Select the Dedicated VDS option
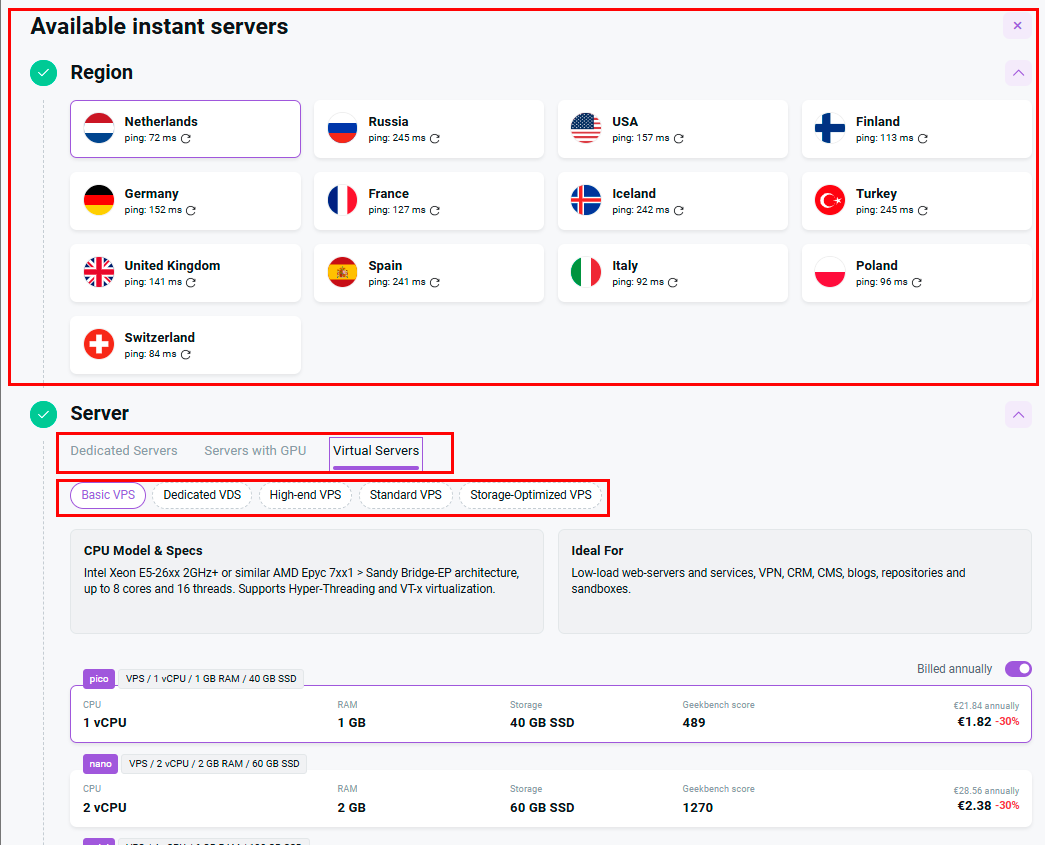The height and width of the screenshot is (845, 1045). click(203, 495)
